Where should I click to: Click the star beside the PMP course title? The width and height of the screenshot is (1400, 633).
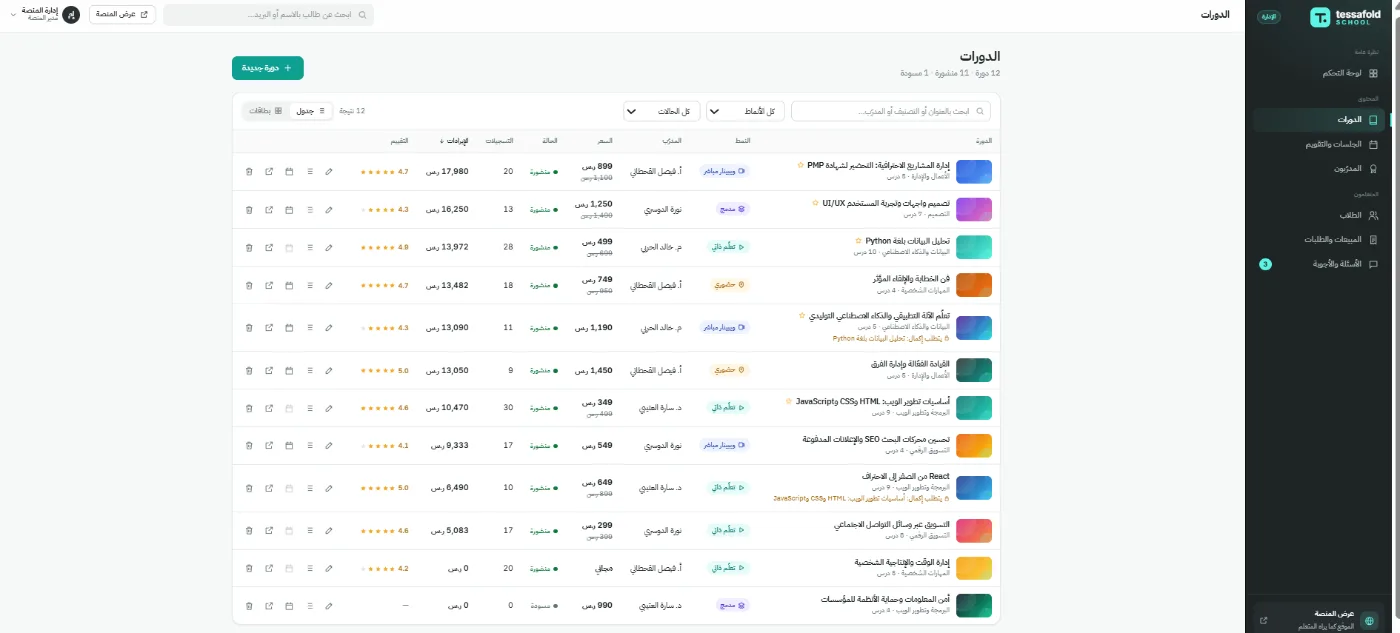click(x=801, y=165)
